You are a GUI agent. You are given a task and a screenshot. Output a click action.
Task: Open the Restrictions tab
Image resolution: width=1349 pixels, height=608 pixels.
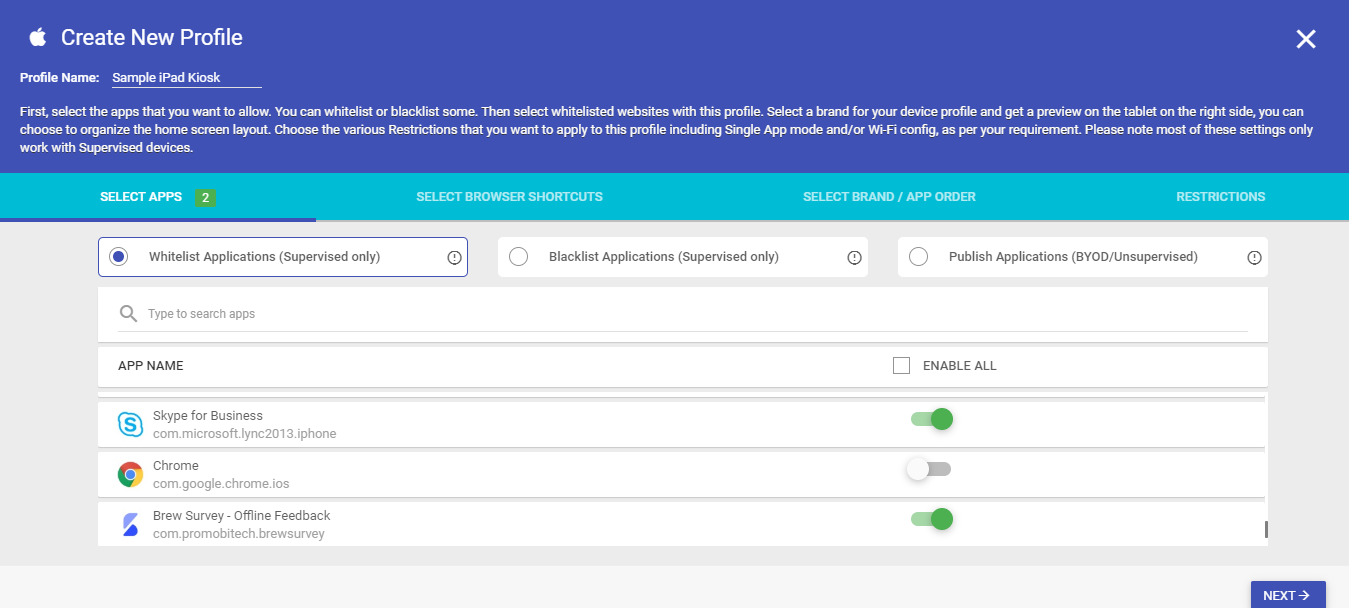click(1220, 197)
